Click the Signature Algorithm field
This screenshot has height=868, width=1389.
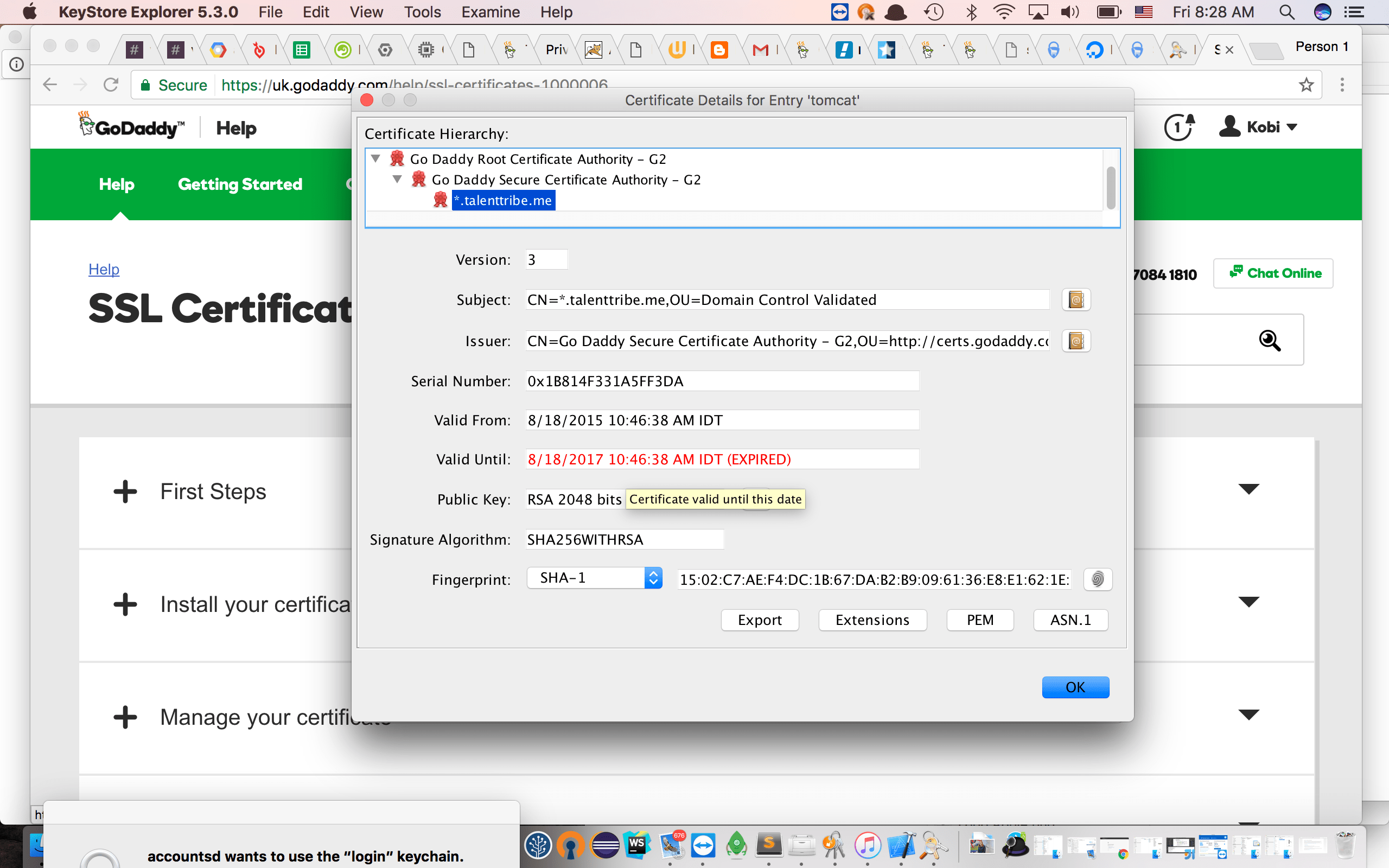[625, 540]
